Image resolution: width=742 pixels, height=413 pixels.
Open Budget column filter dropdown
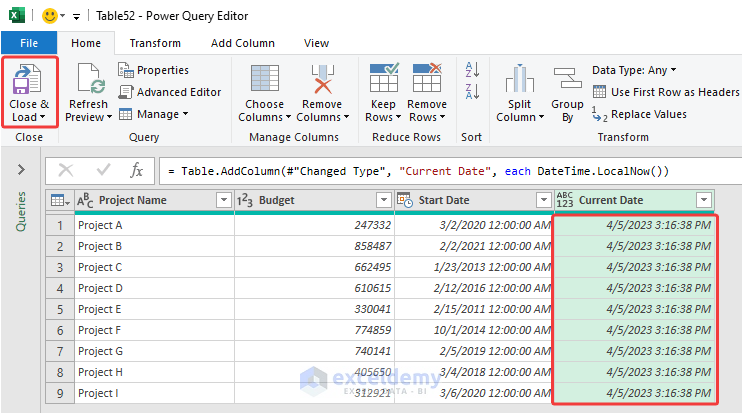384,200
